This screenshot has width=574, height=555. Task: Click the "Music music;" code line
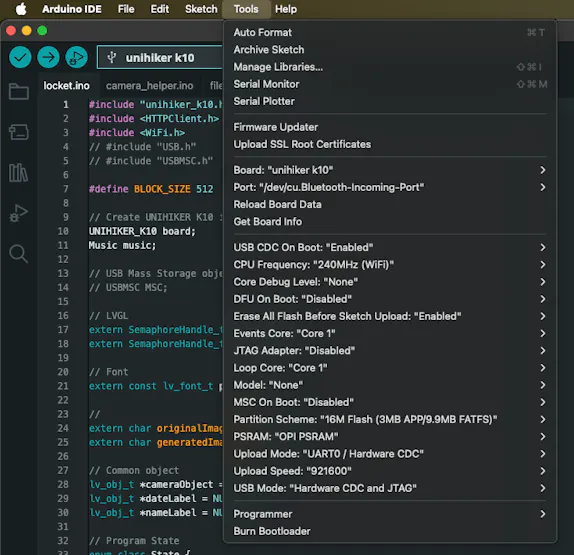(x=122, y=245)
